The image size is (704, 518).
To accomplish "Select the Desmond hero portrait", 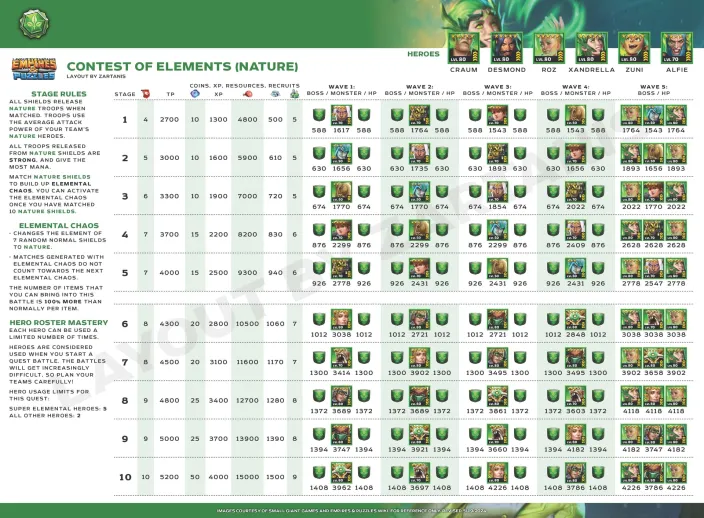I will point(504,47).
